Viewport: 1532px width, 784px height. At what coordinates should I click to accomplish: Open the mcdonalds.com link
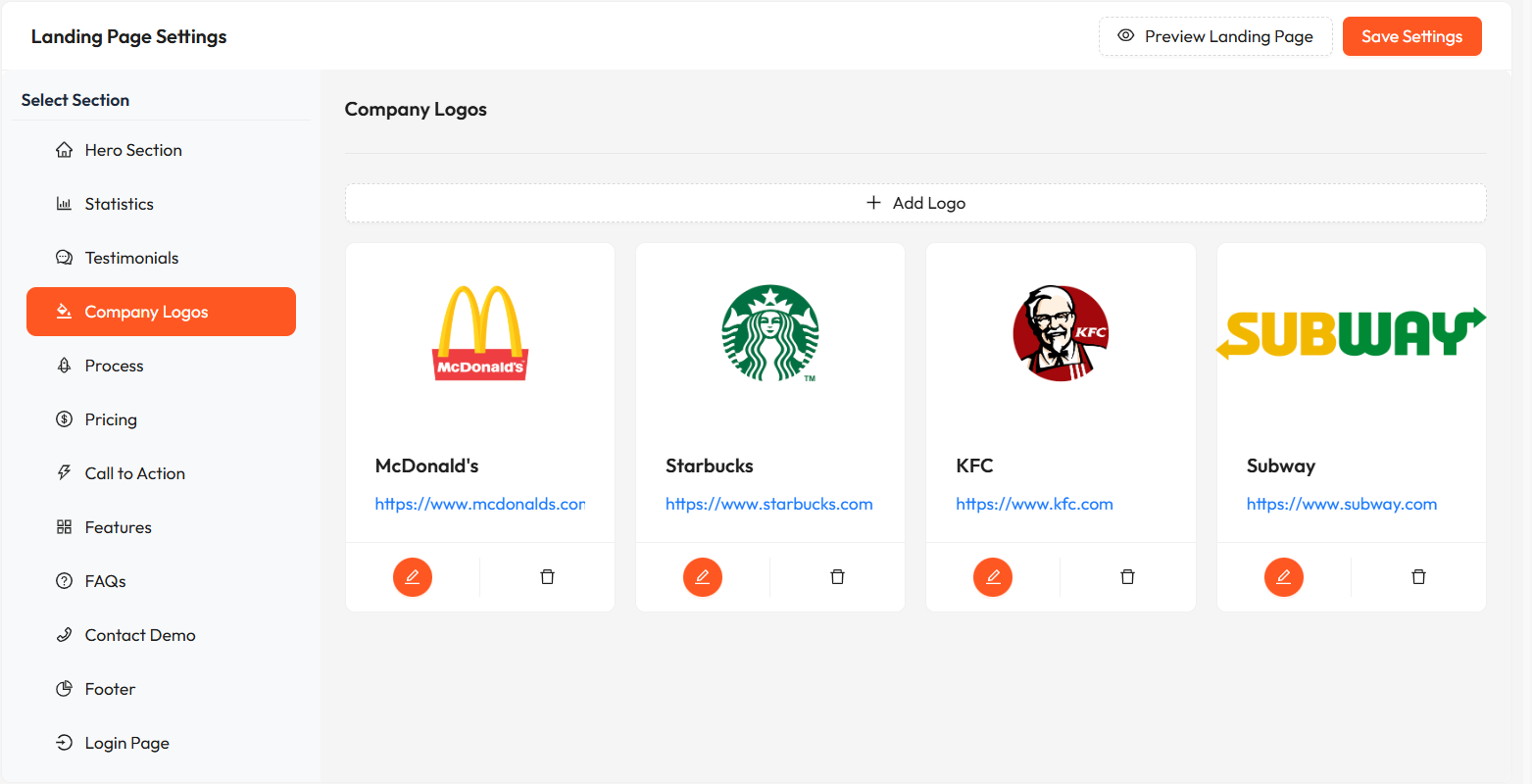coord(480,504)
